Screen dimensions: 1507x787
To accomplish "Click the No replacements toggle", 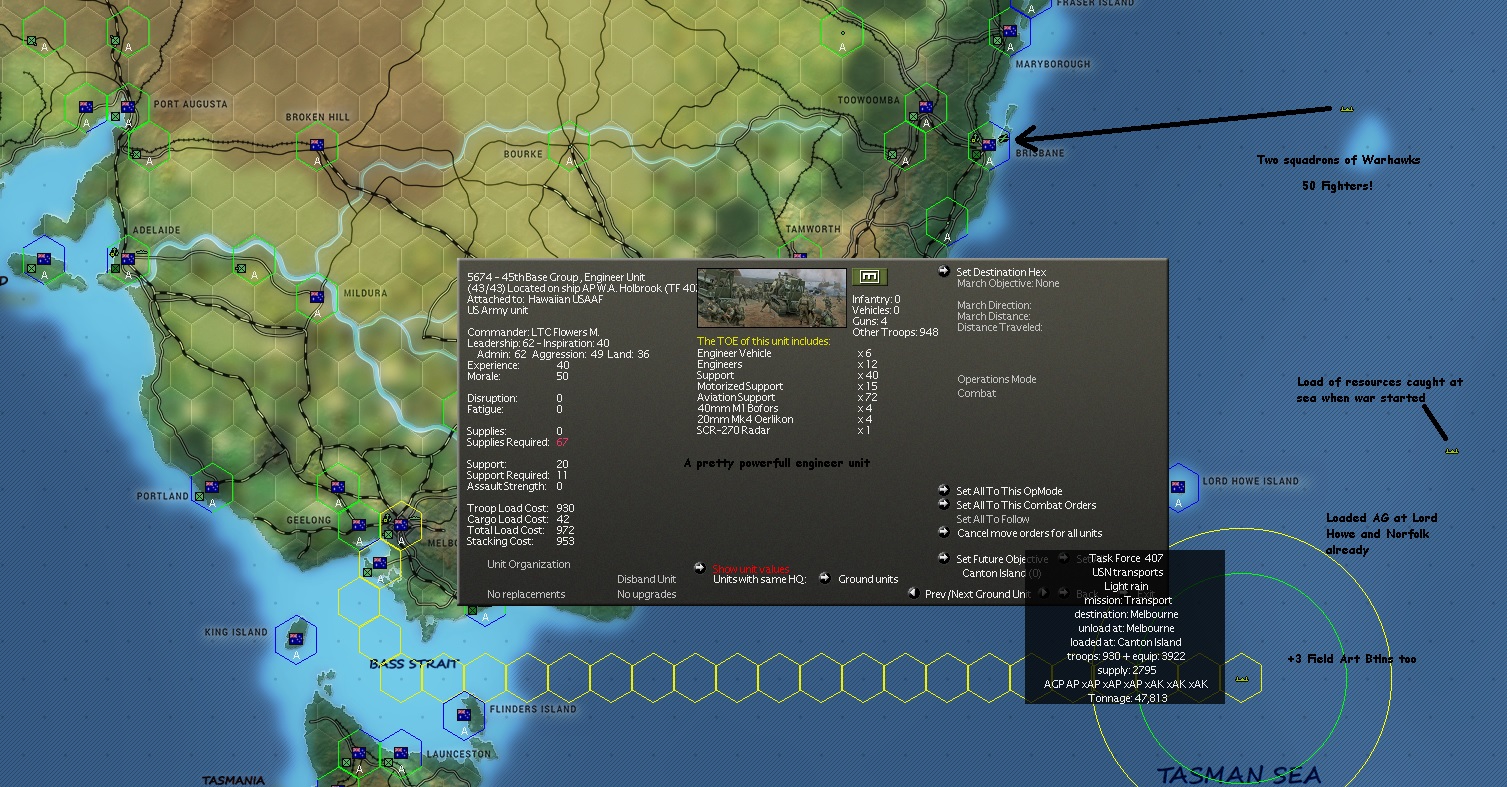I will pos(526,594).
